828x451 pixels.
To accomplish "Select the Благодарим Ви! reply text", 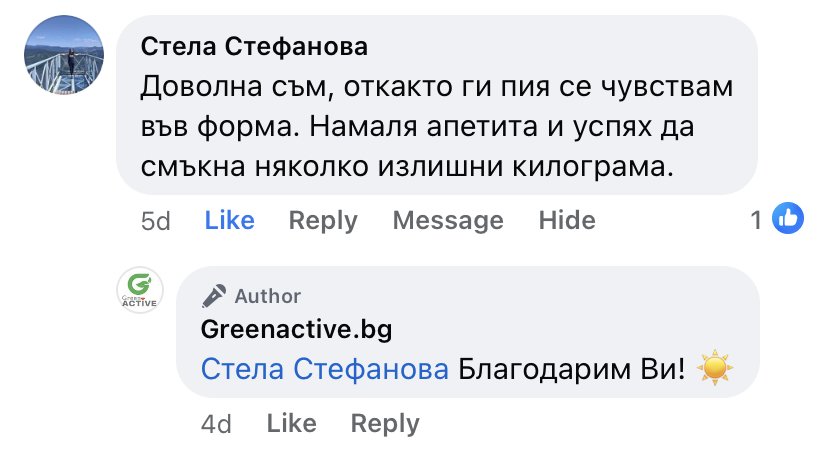I will click(x=571, y=369).
